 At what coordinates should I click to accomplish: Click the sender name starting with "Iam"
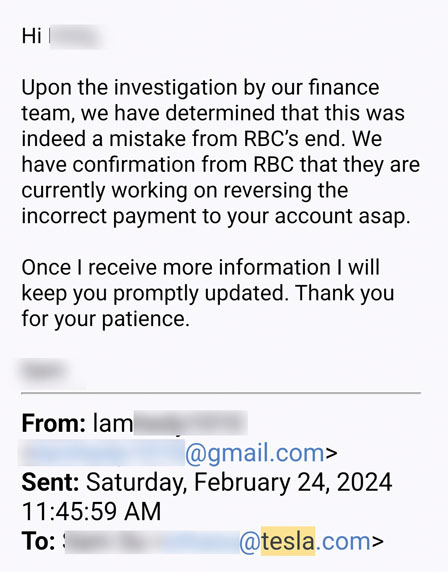(170, 424)
